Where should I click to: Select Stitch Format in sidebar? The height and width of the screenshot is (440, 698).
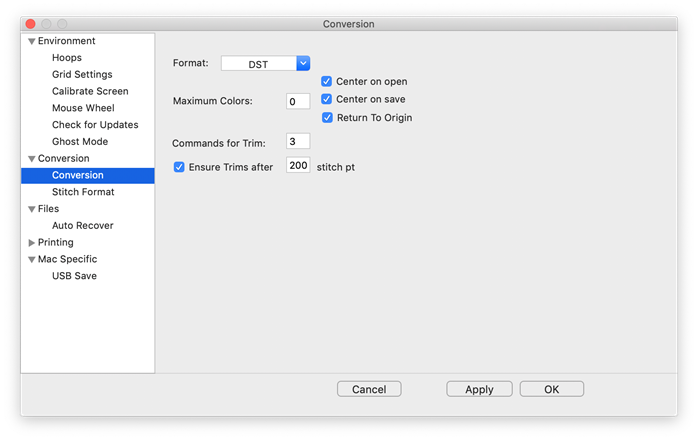coord(83,192)
